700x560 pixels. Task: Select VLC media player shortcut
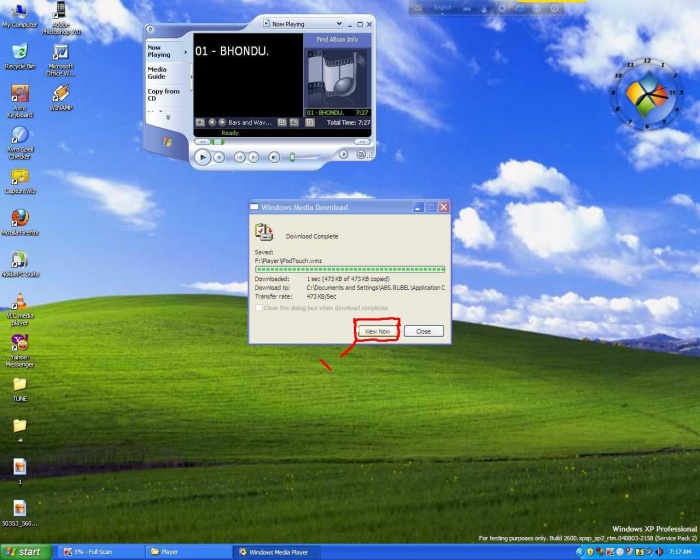click(20, 309)
